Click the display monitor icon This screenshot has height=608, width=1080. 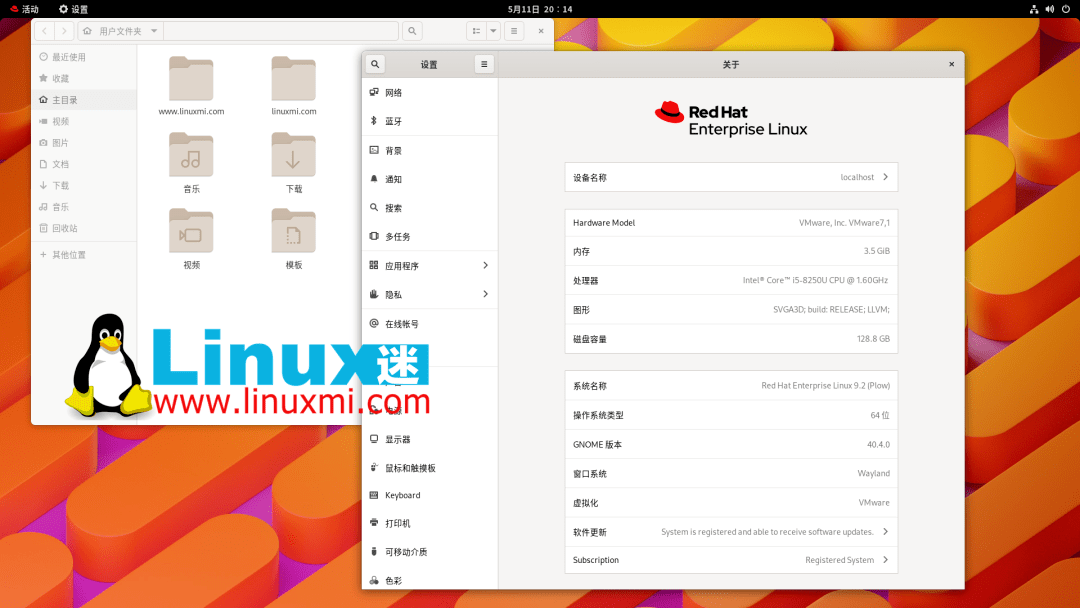pos(374,439)
